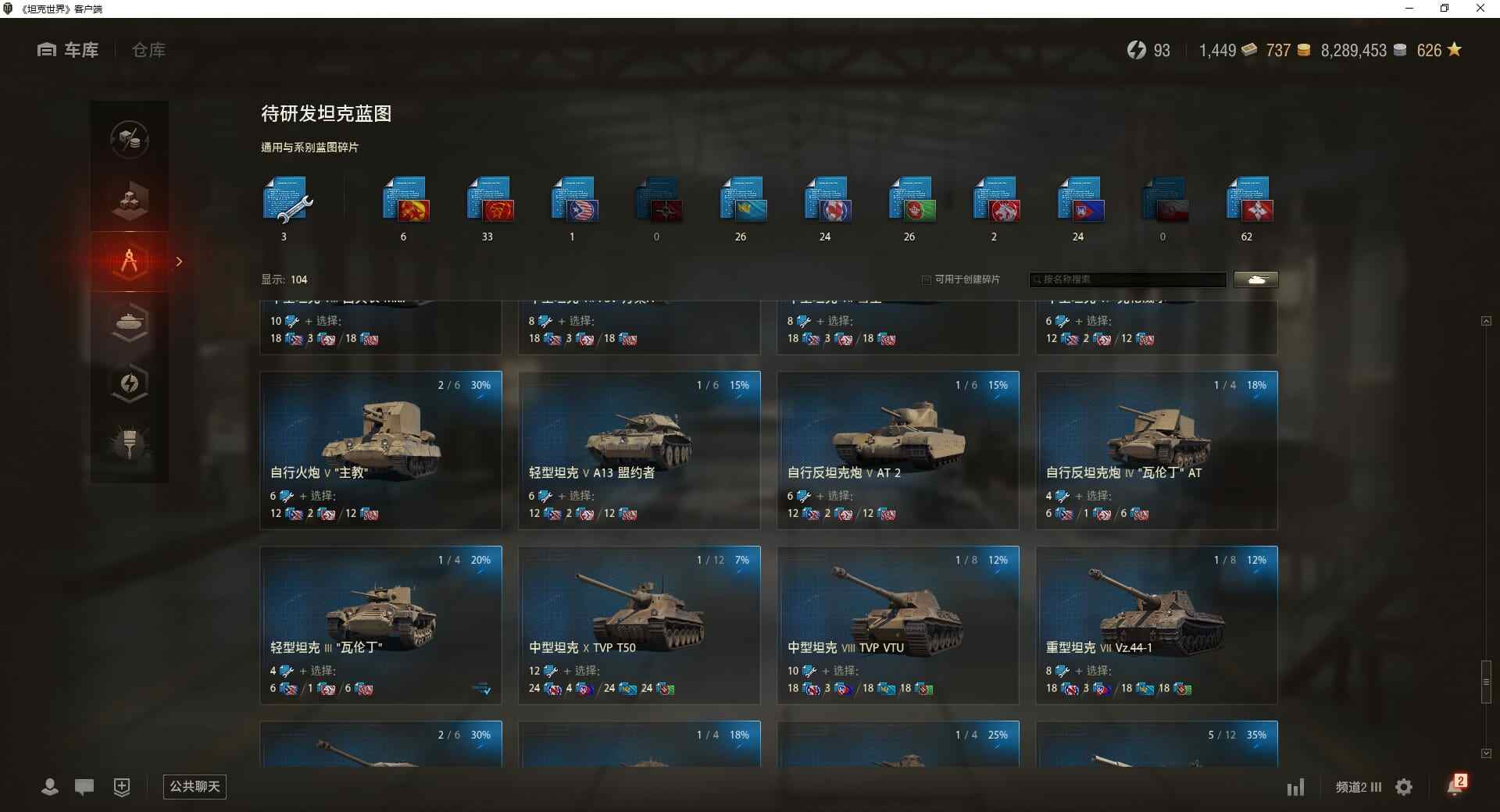The image size is (1500, 812).
Task: Expand the sidebar with the arrow chevron
Action: tap(179, 262)
